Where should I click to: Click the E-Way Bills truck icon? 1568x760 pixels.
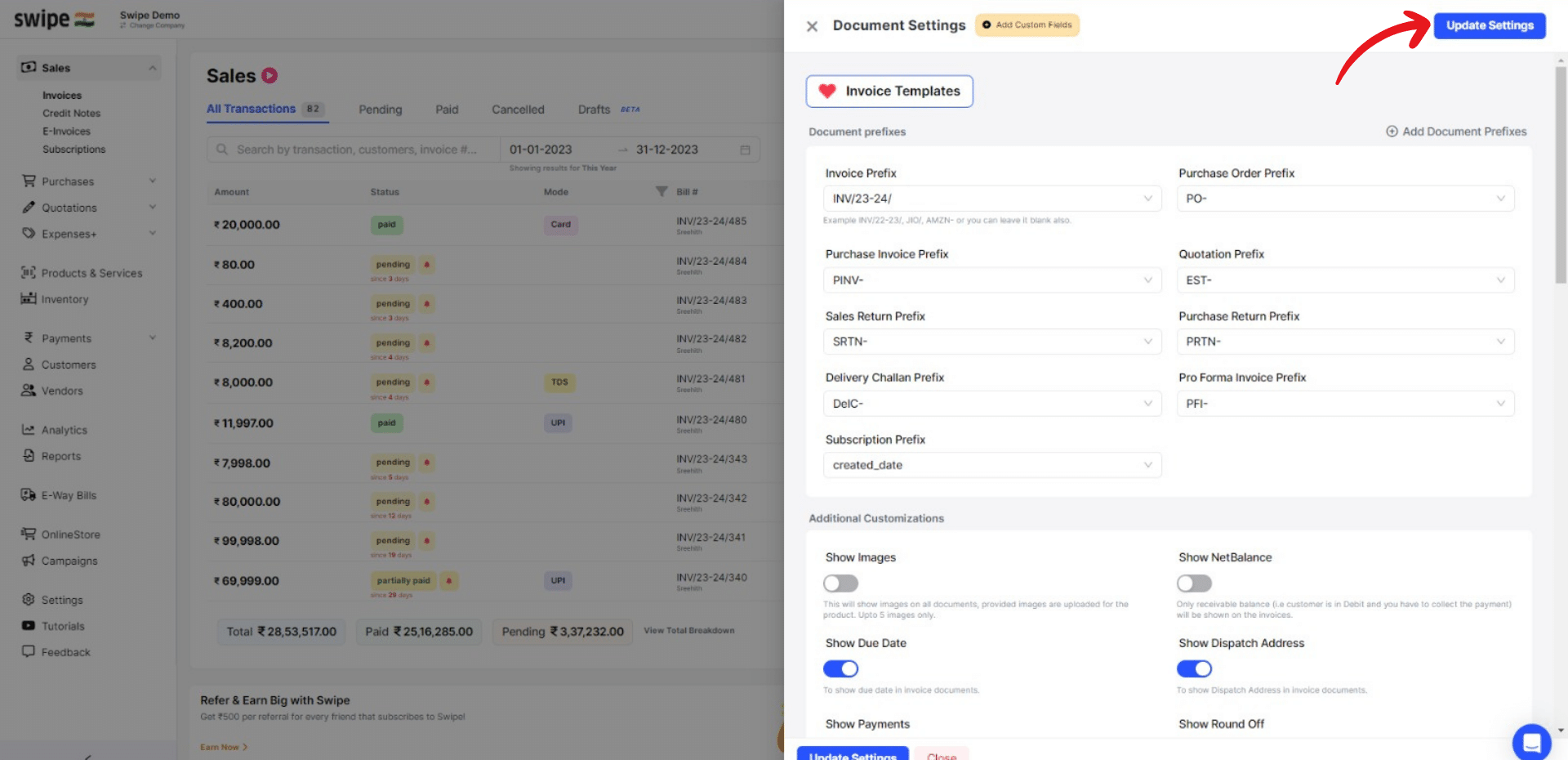[29, 494]
